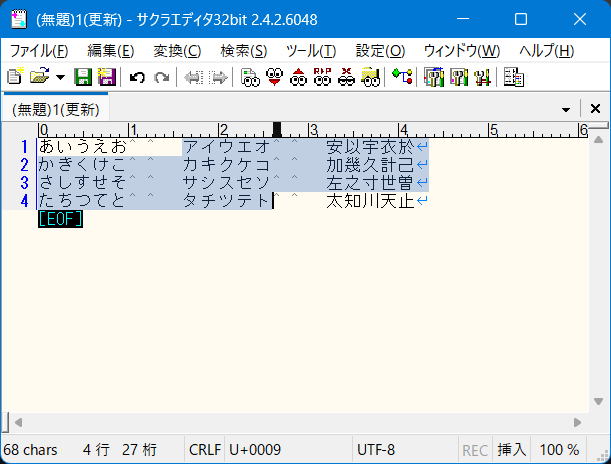Viewport: 611px width, 464px height.
Task: Click the jump history forward icon
Action: click(x=218, y=78)
